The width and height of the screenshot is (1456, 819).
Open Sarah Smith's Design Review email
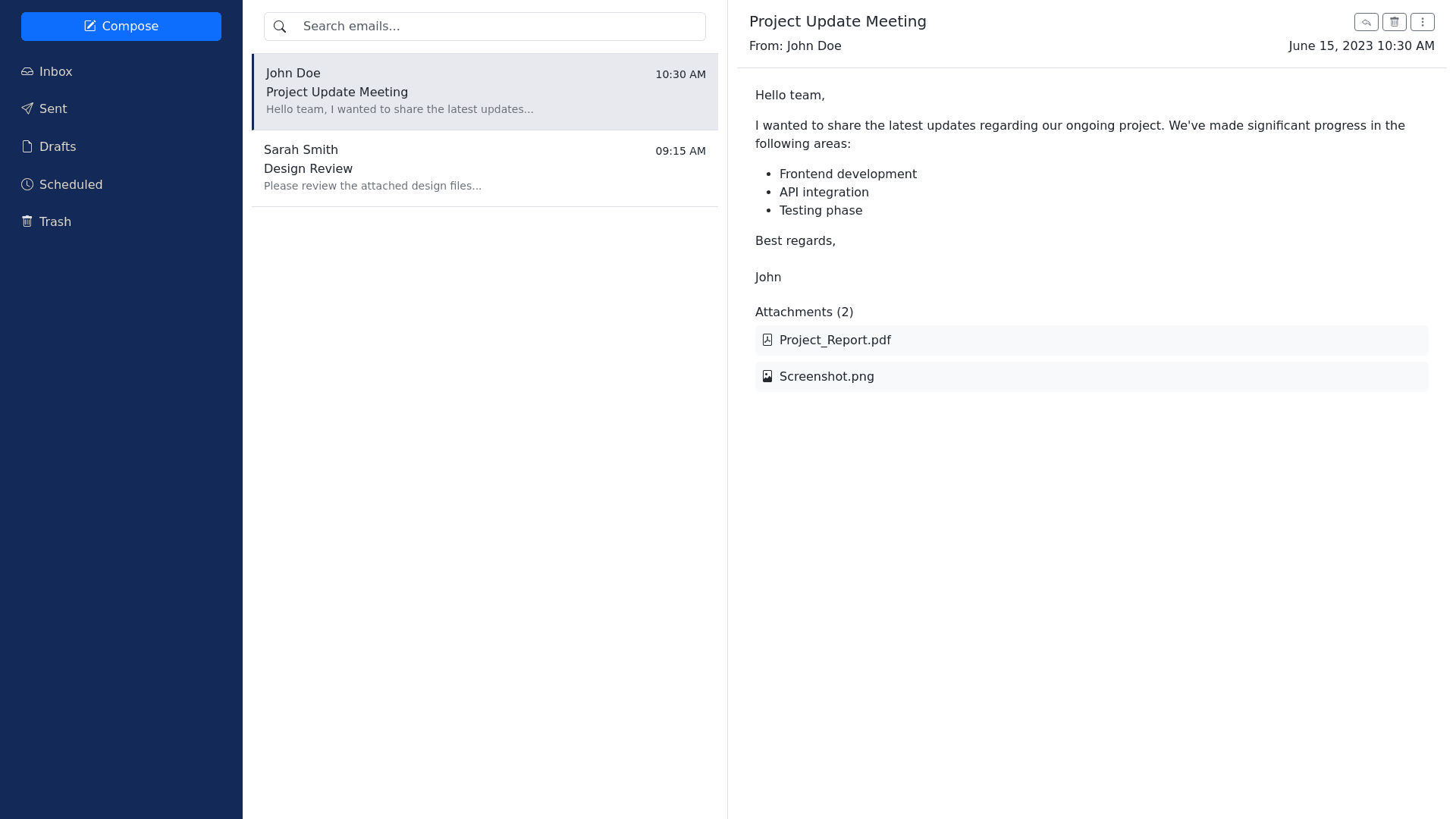click(485, 168)
